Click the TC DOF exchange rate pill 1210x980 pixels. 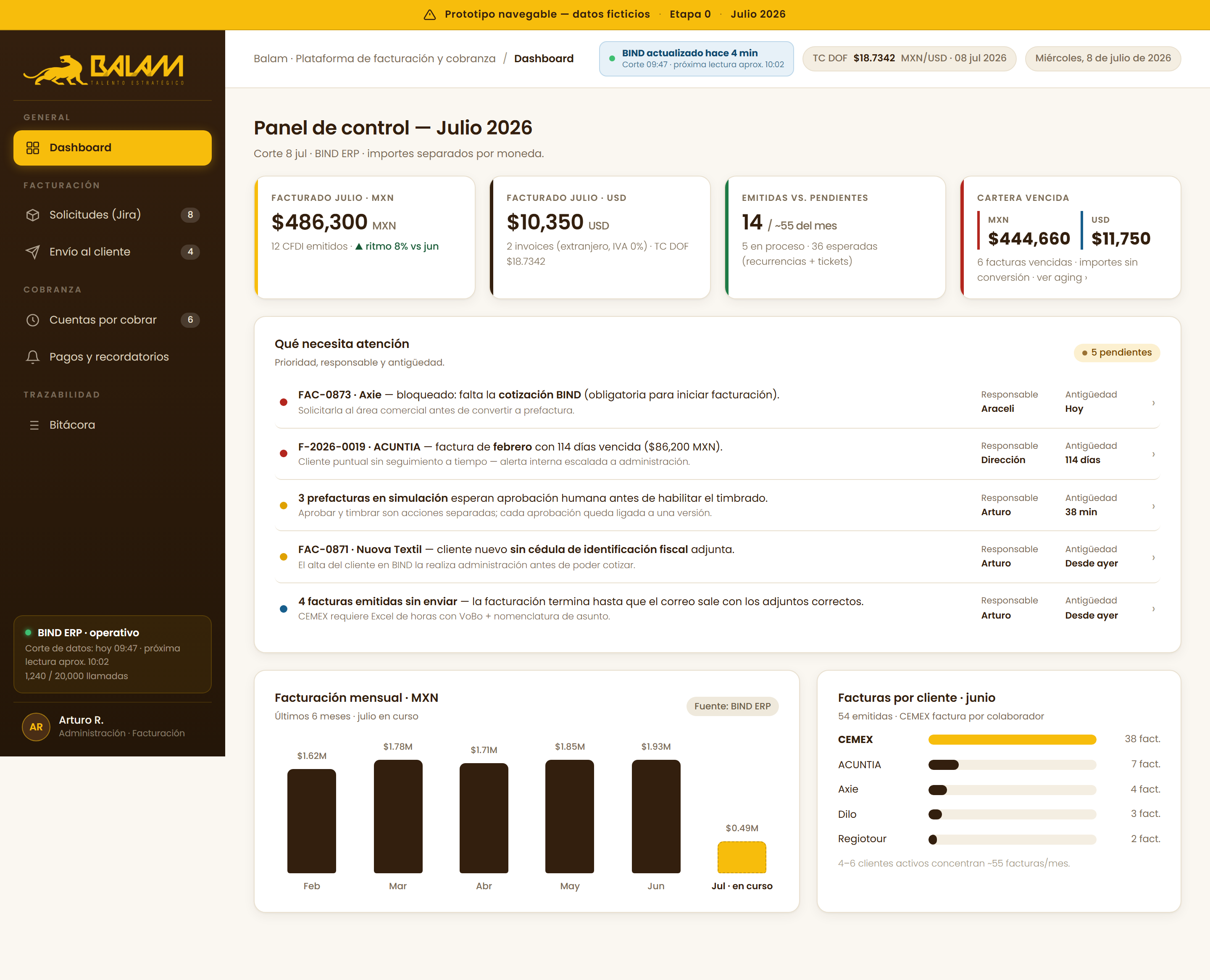[x=909, y=59]
